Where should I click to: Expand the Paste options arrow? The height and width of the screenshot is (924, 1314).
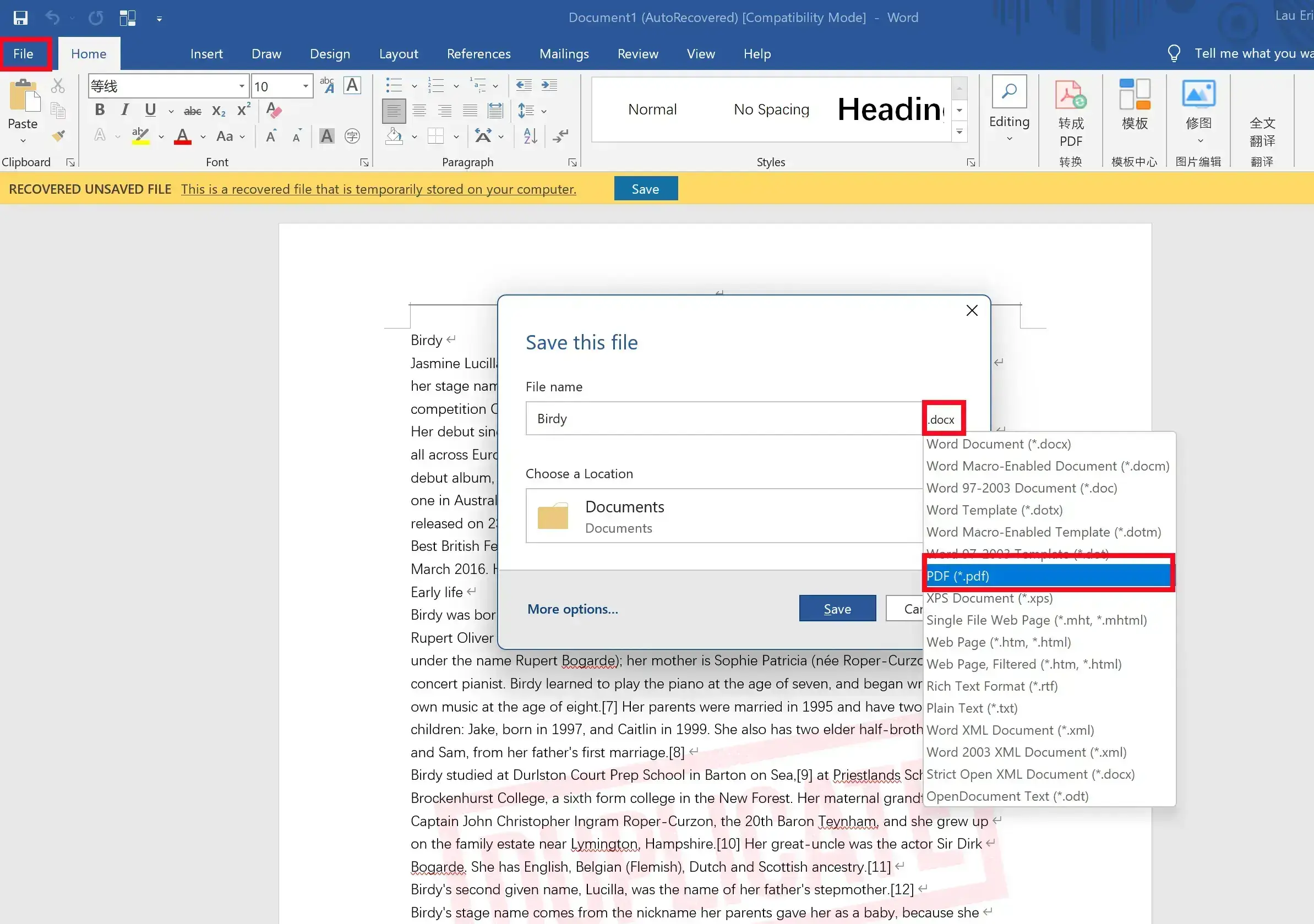click(x=23, y=141)
